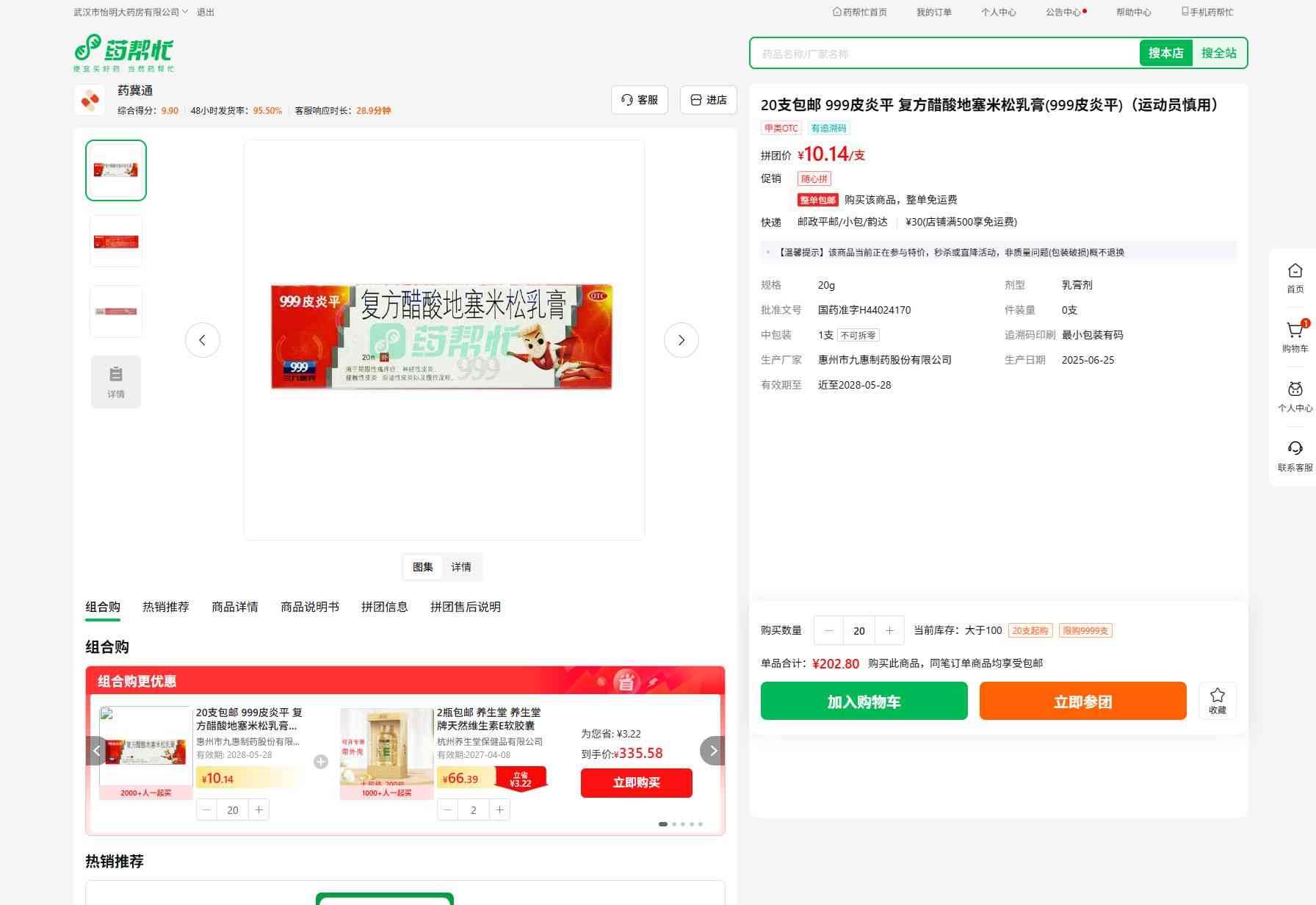
Task: Open the 购物车 cart icon in sidebar
Action: (x=1295, y=331)
